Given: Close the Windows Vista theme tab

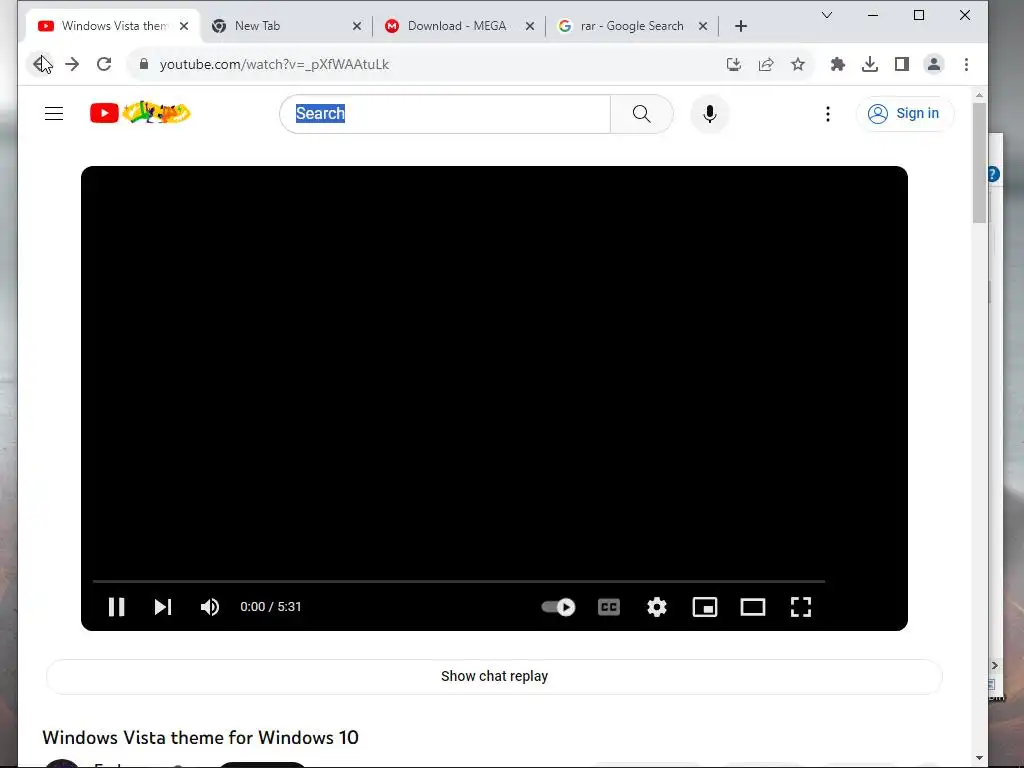Looking at the screenshot, I should 184,26.
